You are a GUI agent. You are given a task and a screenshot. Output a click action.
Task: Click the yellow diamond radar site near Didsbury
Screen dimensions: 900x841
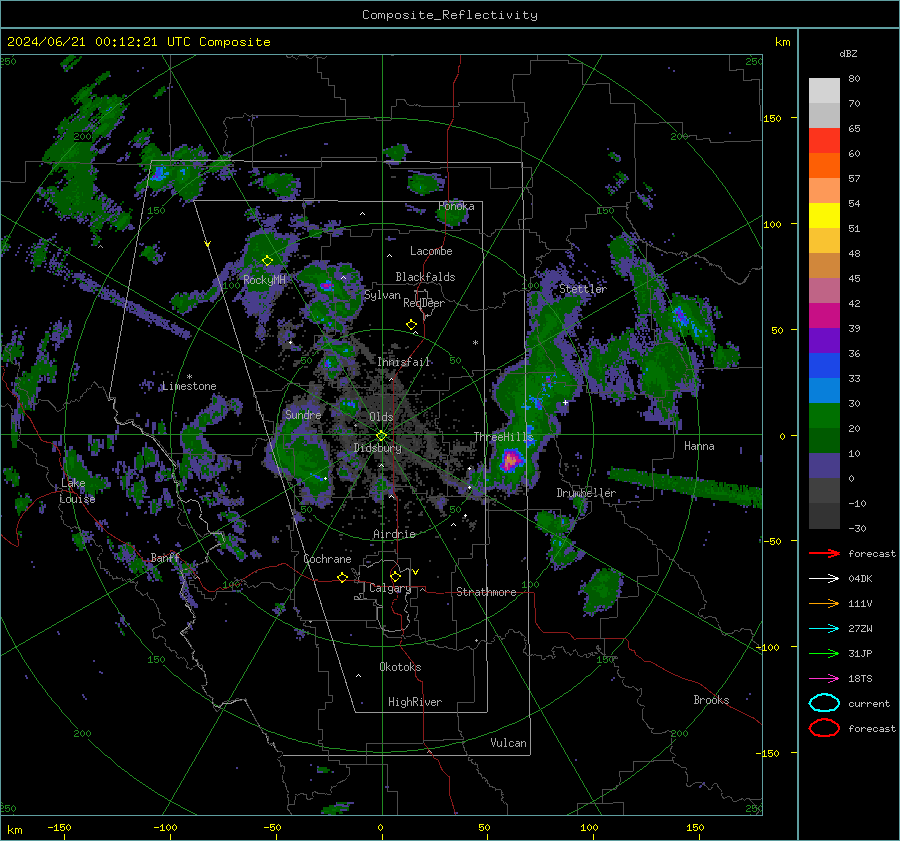pos(381,436)
